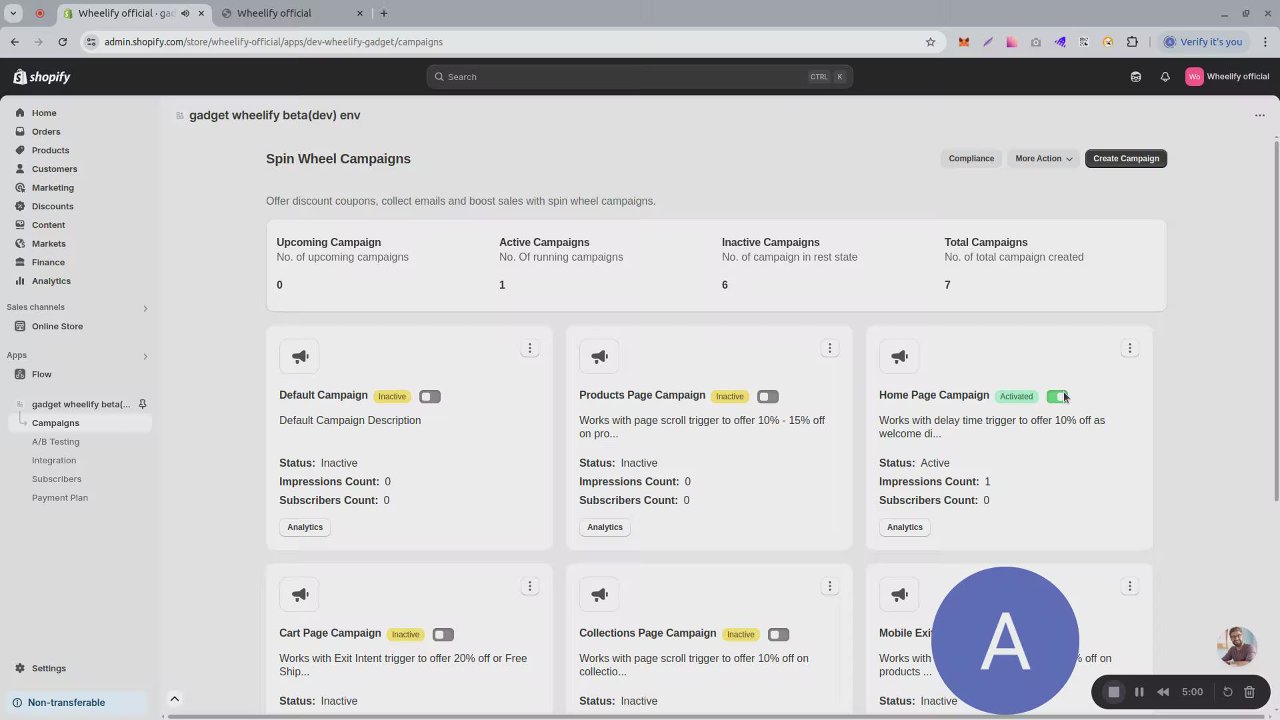
Task: Go to Orders in the sidebar
Action: 46,132
